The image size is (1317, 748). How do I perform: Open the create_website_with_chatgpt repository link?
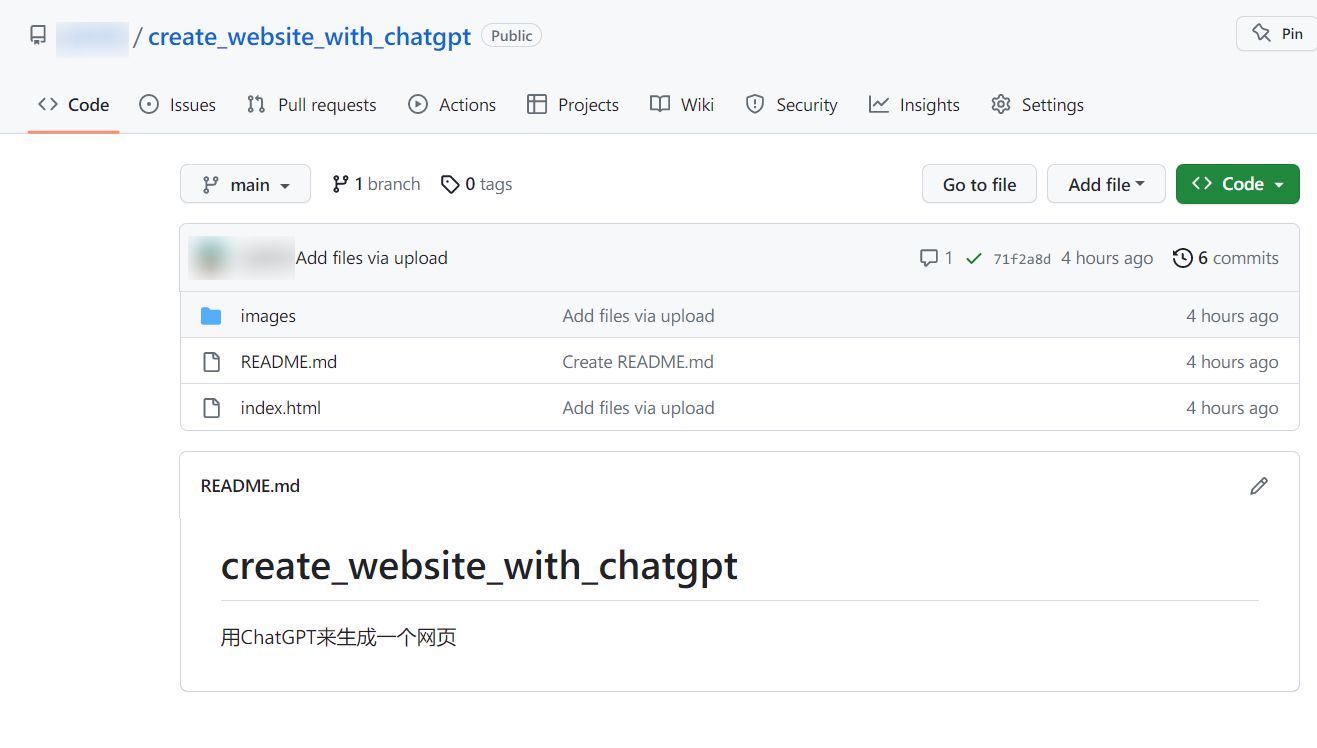(x=309, y=37)
